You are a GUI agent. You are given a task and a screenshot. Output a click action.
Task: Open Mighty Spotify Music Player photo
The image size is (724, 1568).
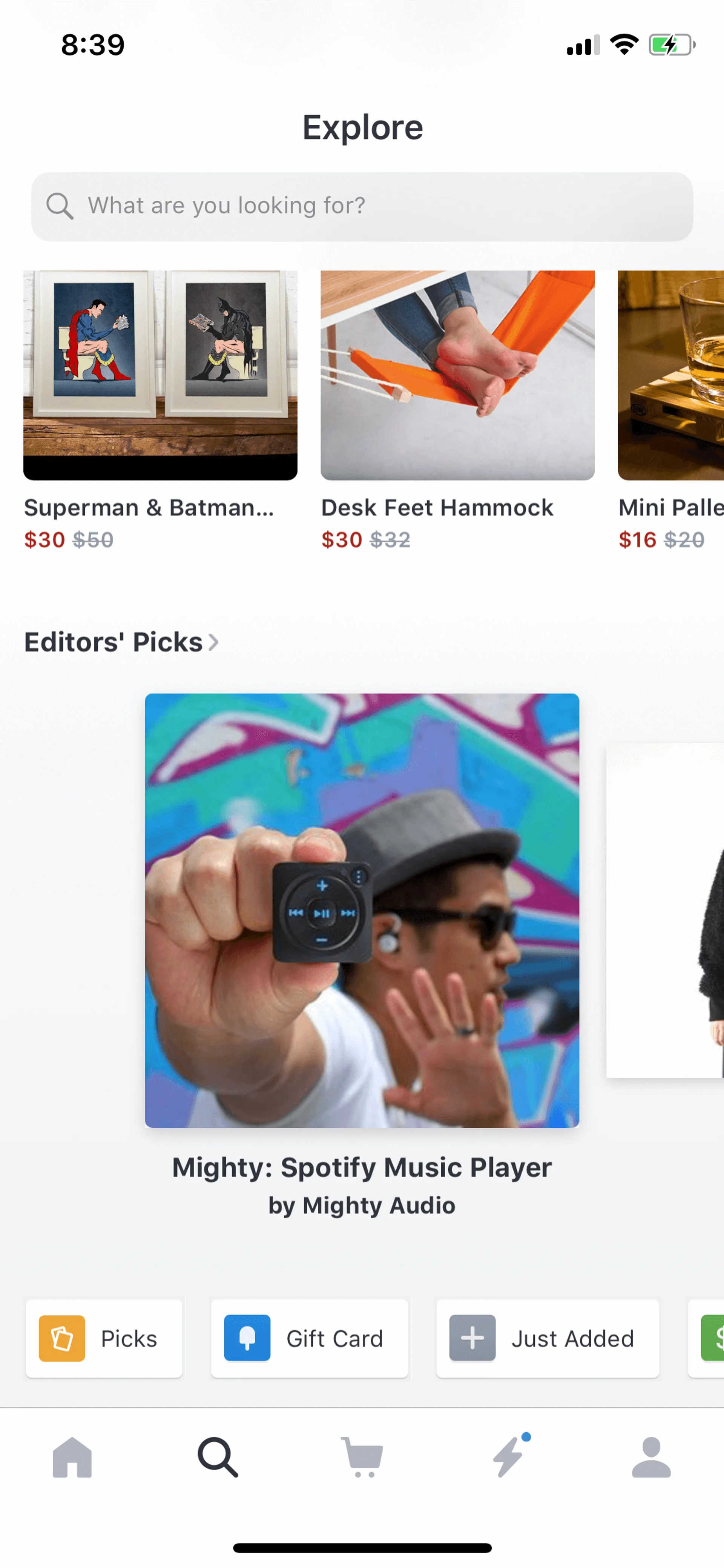(362, 911)
